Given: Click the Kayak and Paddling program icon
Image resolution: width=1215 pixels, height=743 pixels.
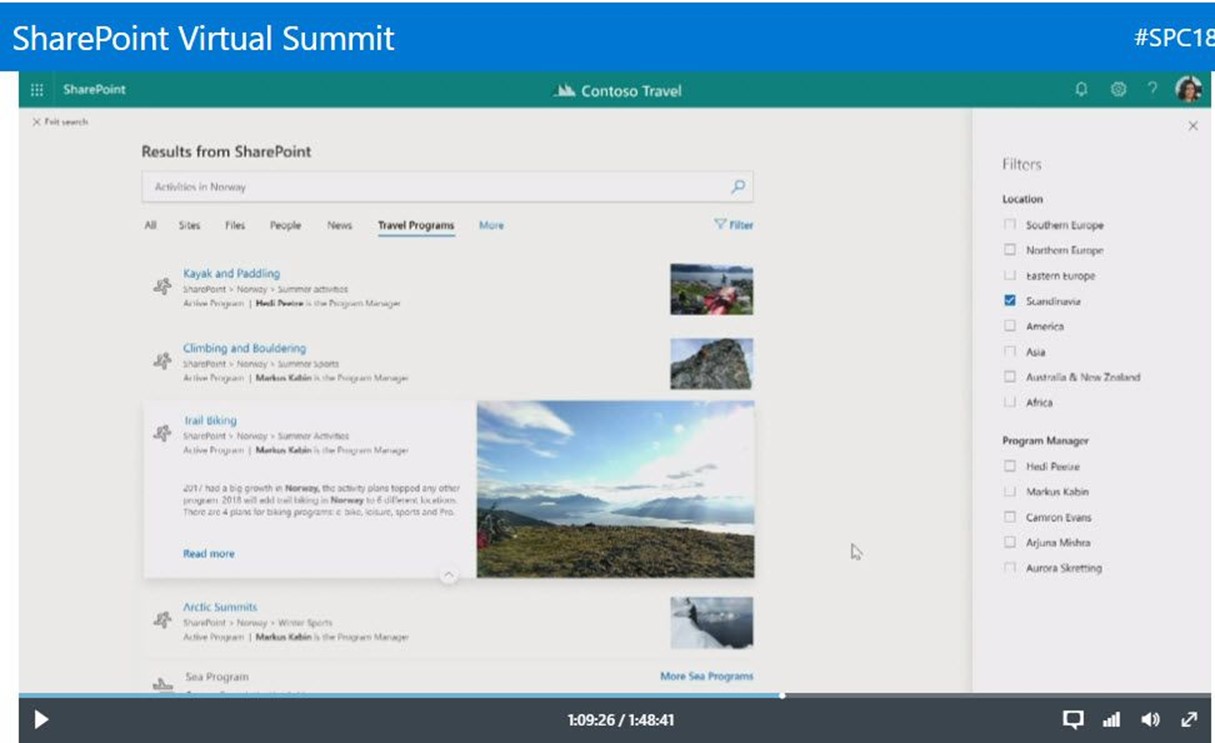Looking at the screenshot, I should click(162, 286).
